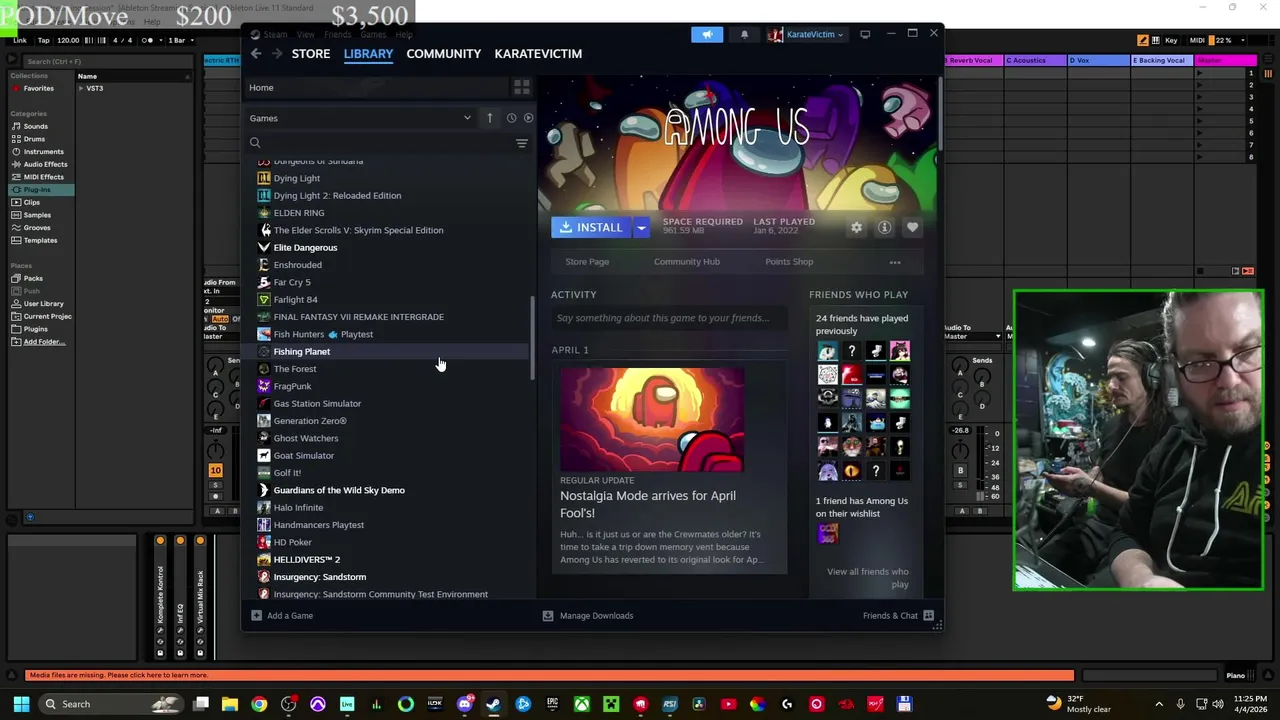This screenshot has width=1280, height=720.
Task: Show ready-to-play filter icon
Action: tap(528, 118)
